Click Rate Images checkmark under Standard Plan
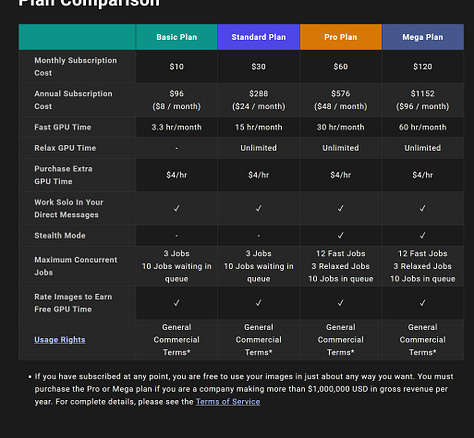474x438 pixels. tap(259, 303)
